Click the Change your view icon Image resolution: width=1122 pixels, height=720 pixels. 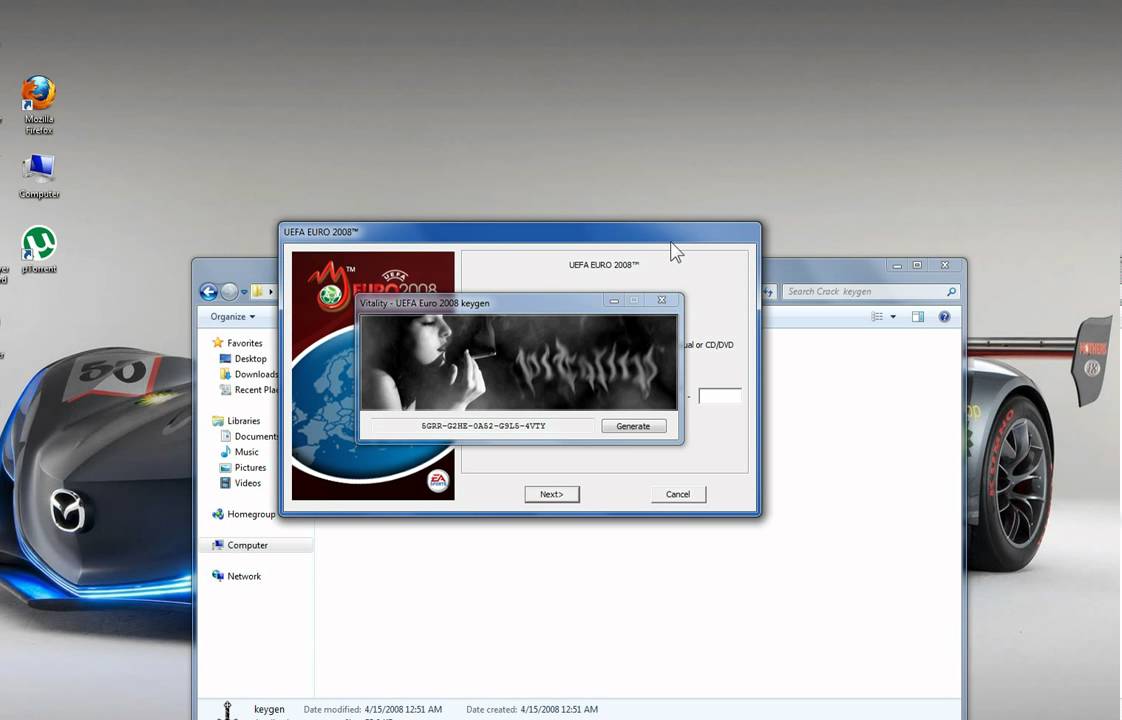pos(877,316)
